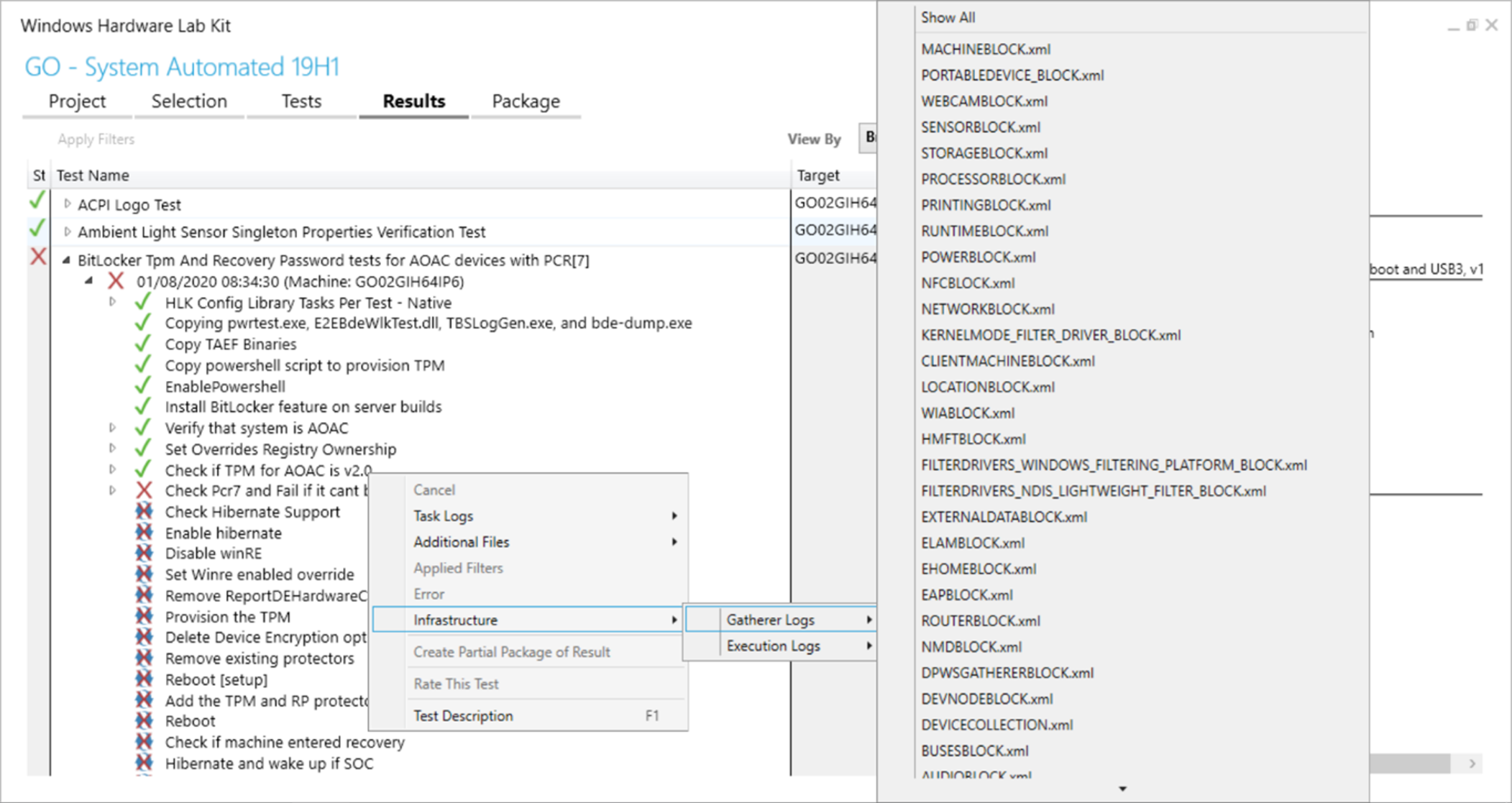The image size is (1512, 803).
Task: Click Rate This Test button
Action: coord(455,683)
